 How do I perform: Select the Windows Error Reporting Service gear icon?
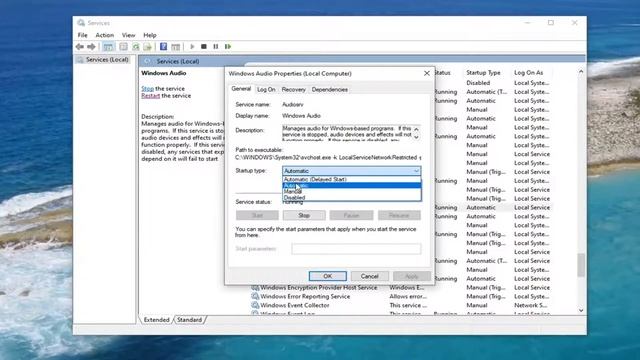(x=255, y=296)
